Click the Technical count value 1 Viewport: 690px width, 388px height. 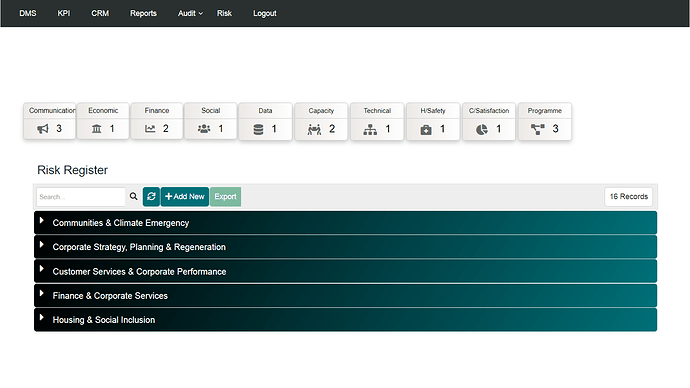388,129
